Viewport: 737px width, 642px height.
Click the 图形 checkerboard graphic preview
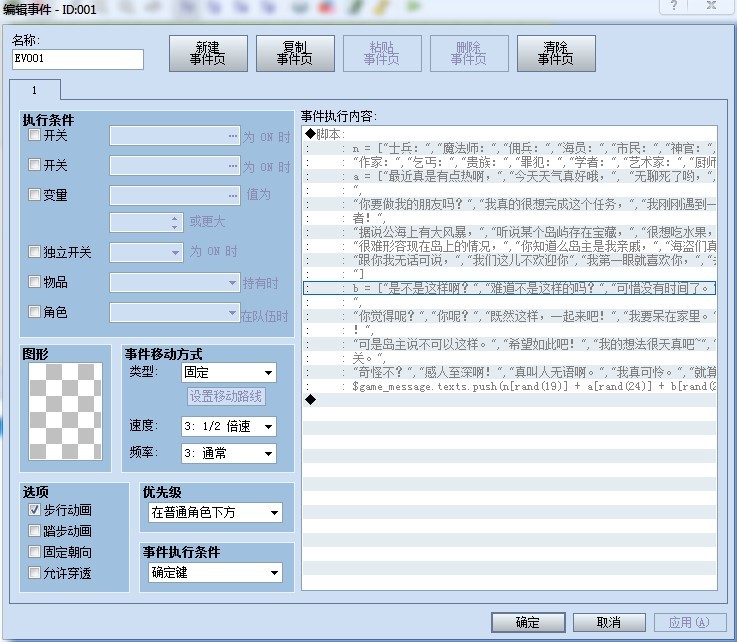(x=65, y=411)
